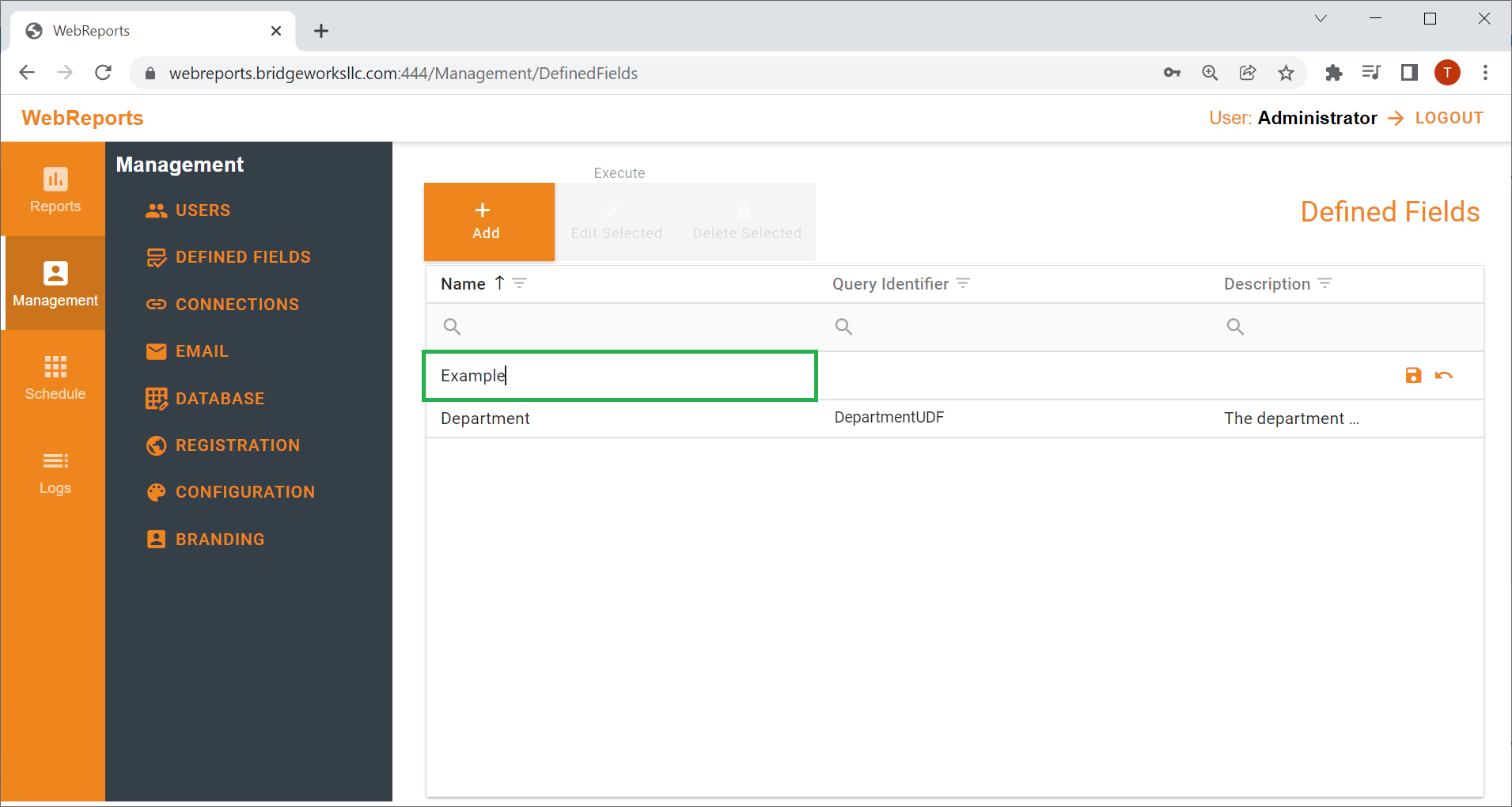Sort by Query Identifier column header
Screen dimensions: 1512x807
890,284
